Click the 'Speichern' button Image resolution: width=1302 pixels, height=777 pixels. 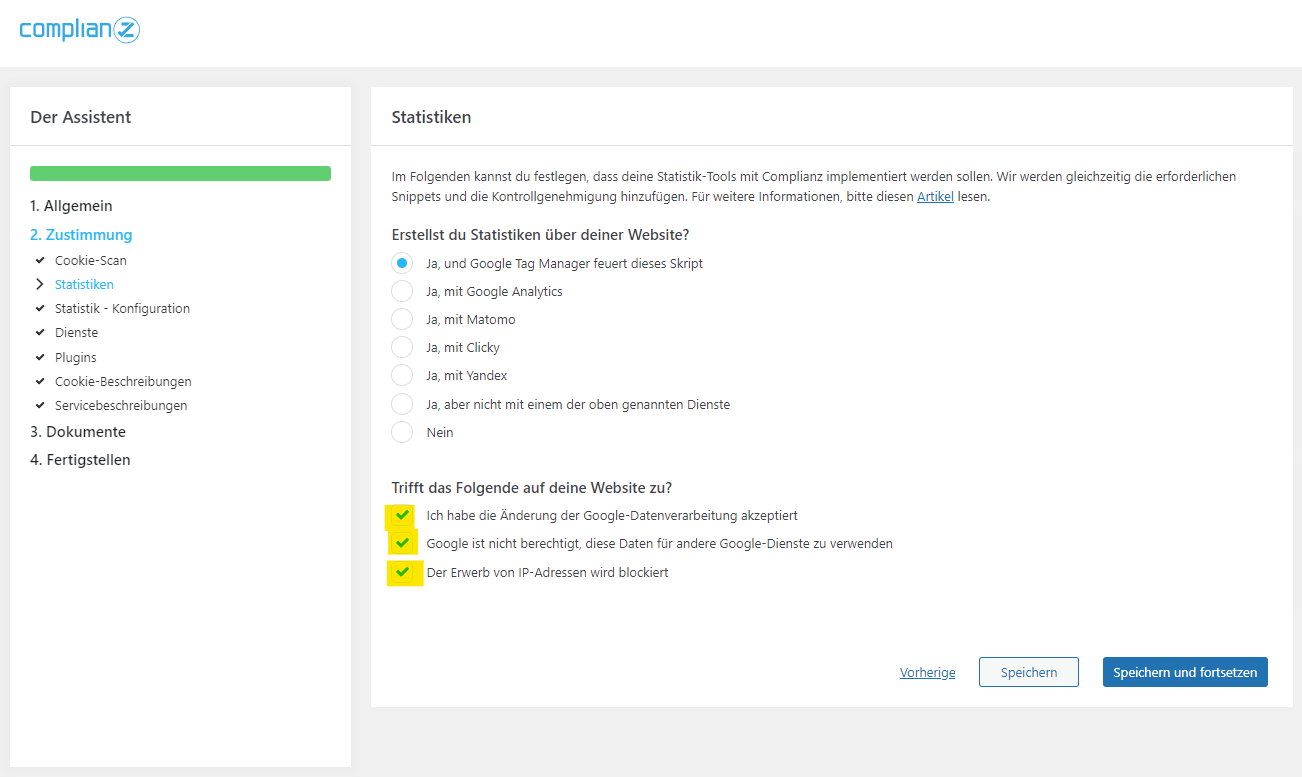click(x=1029, y=672)
